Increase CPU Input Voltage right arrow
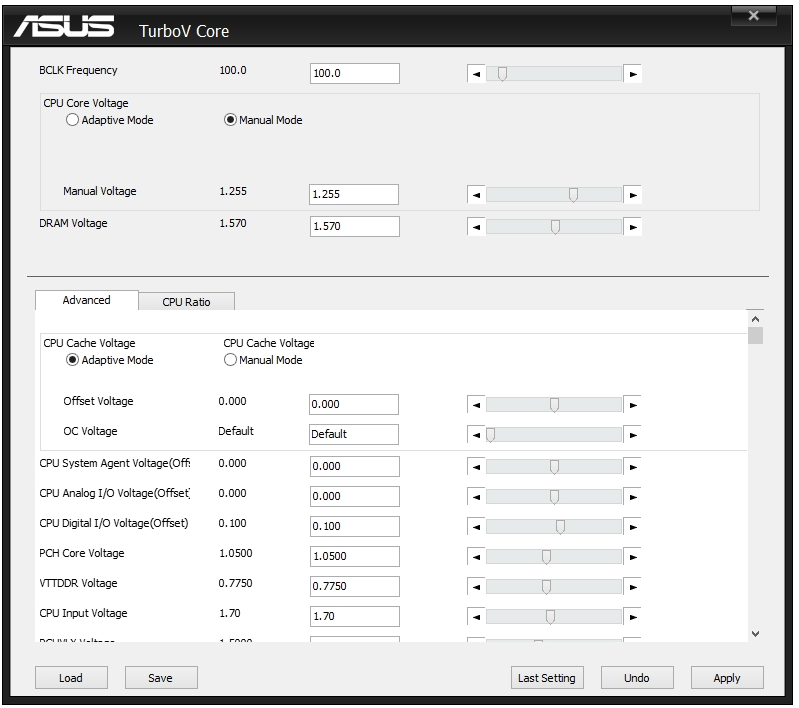Viewport: 799px width, 708px height. tap(632, 617)
